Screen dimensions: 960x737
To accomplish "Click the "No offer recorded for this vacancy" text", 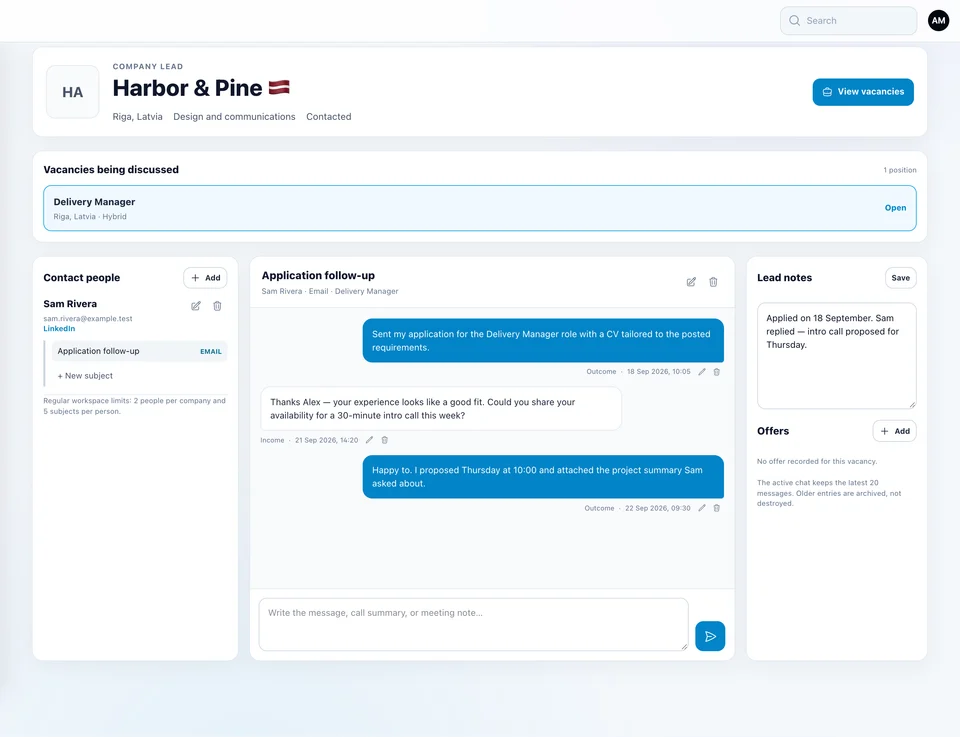I will tap(817, 462).
